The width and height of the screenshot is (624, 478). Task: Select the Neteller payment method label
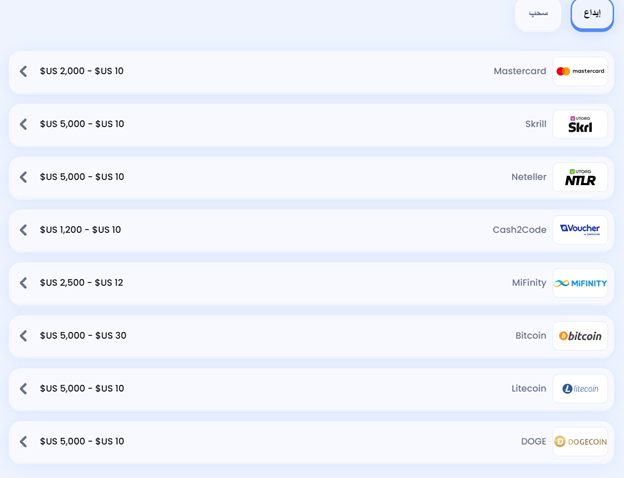[528, 177]
